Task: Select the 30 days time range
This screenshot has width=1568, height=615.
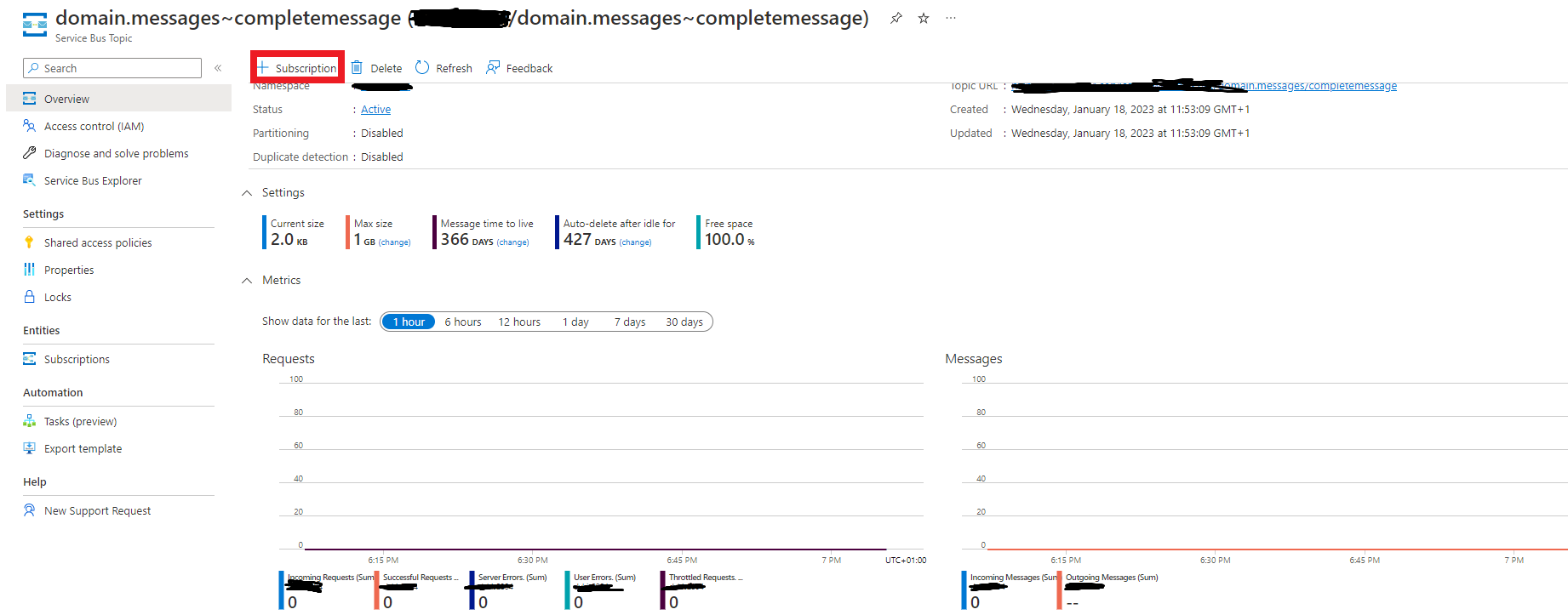Action: pos(684,322)
